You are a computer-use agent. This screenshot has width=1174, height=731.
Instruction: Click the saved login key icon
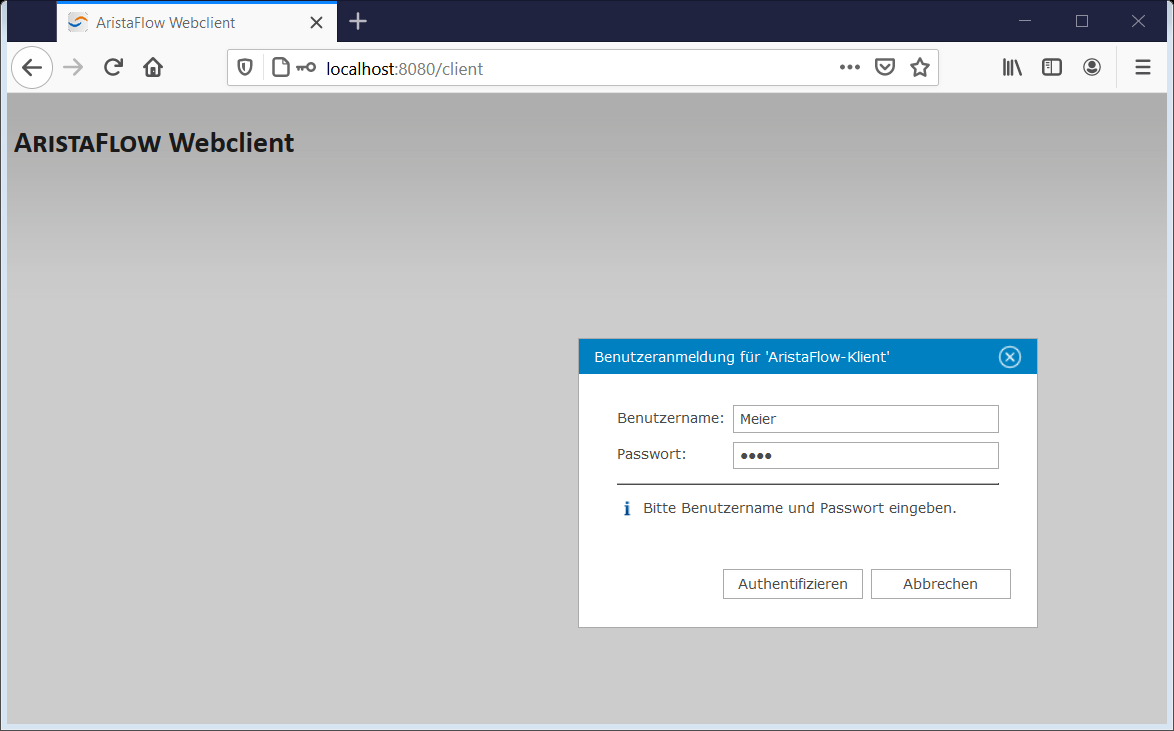coord(305,68)
